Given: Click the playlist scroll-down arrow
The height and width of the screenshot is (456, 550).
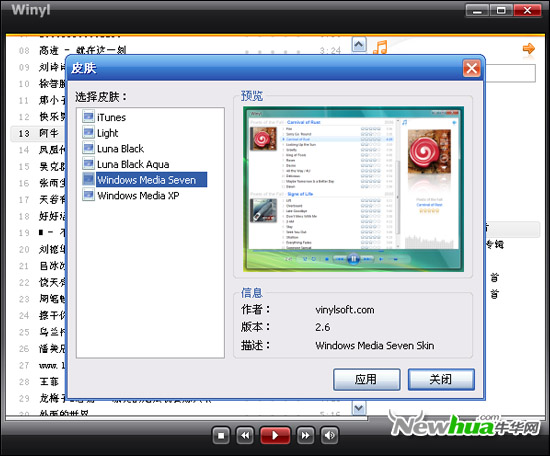Looking at the screenshot, I should 359,408.
